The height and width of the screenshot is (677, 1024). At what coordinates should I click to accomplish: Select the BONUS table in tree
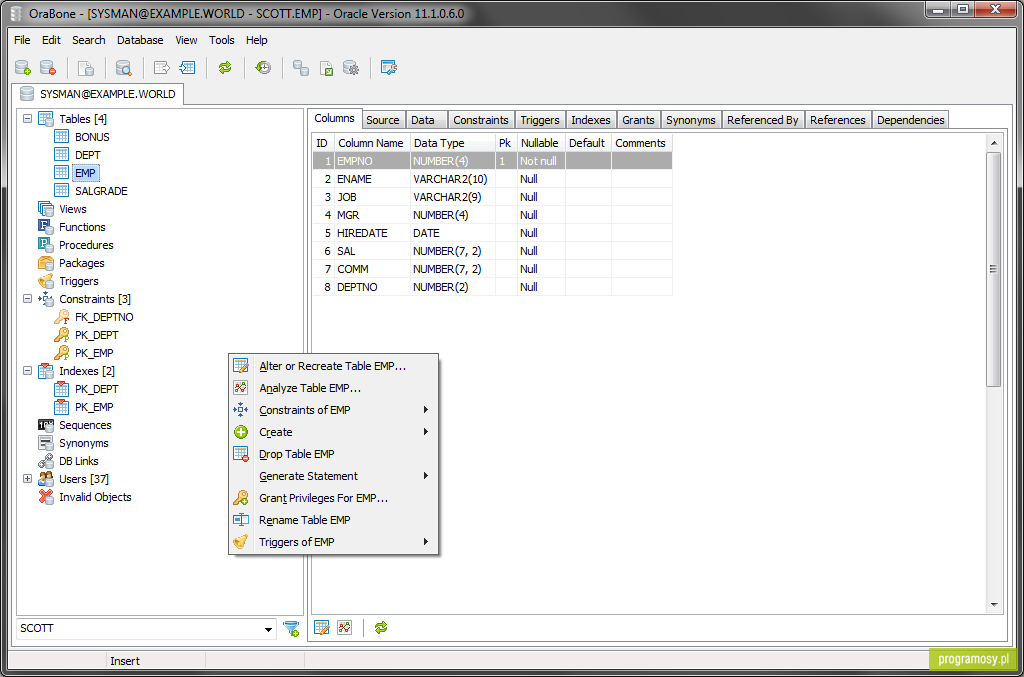[92, 137]
